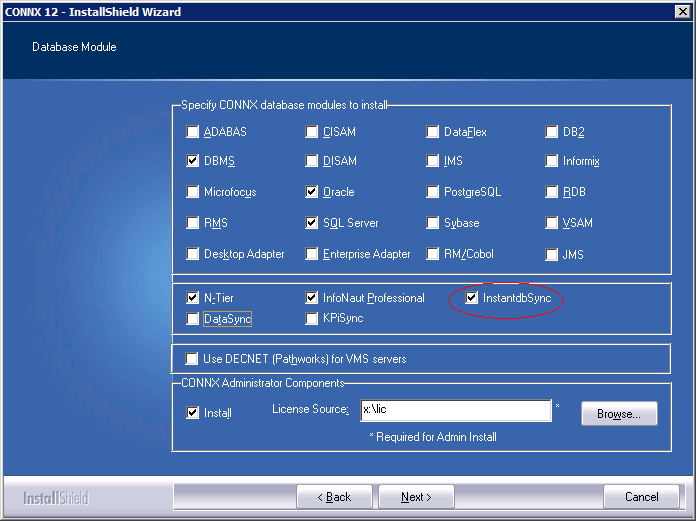
Task: Enable the Desktop Adapter checkbox
Action: (192, 254)
